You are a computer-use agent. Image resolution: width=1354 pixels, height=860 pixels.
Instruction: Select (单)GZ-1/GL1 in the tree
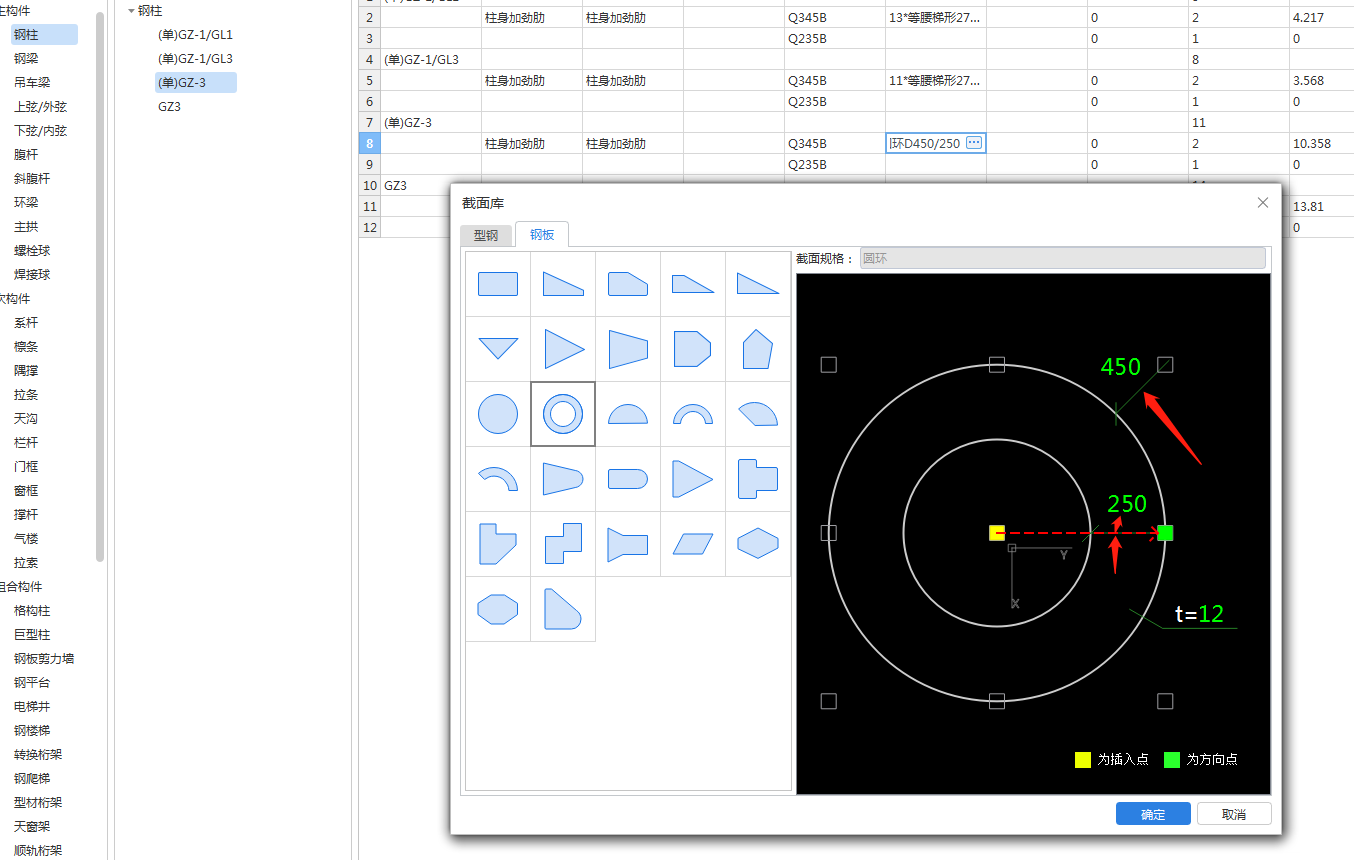tap(195, 34)
